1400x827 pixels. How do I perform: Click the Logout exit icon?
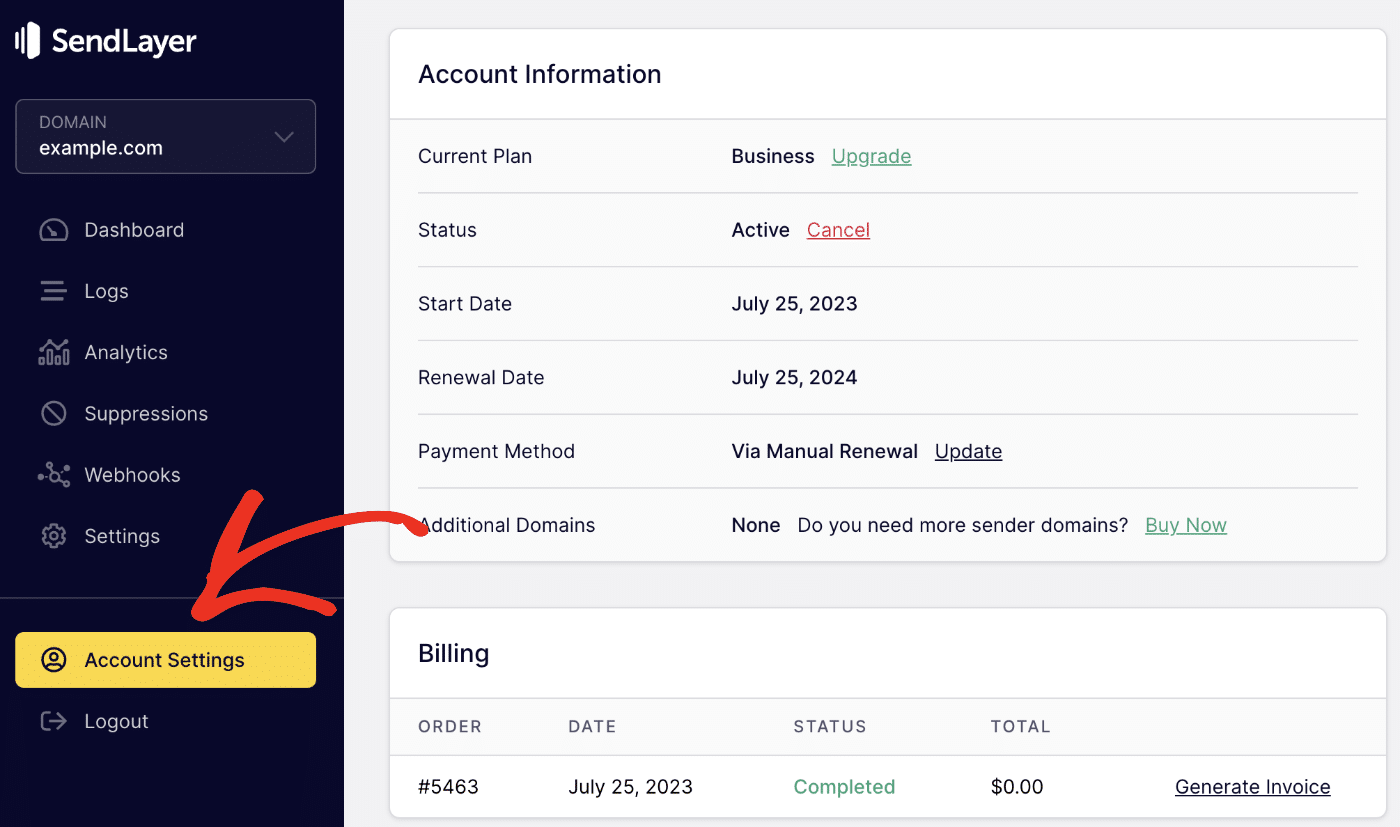53,720
